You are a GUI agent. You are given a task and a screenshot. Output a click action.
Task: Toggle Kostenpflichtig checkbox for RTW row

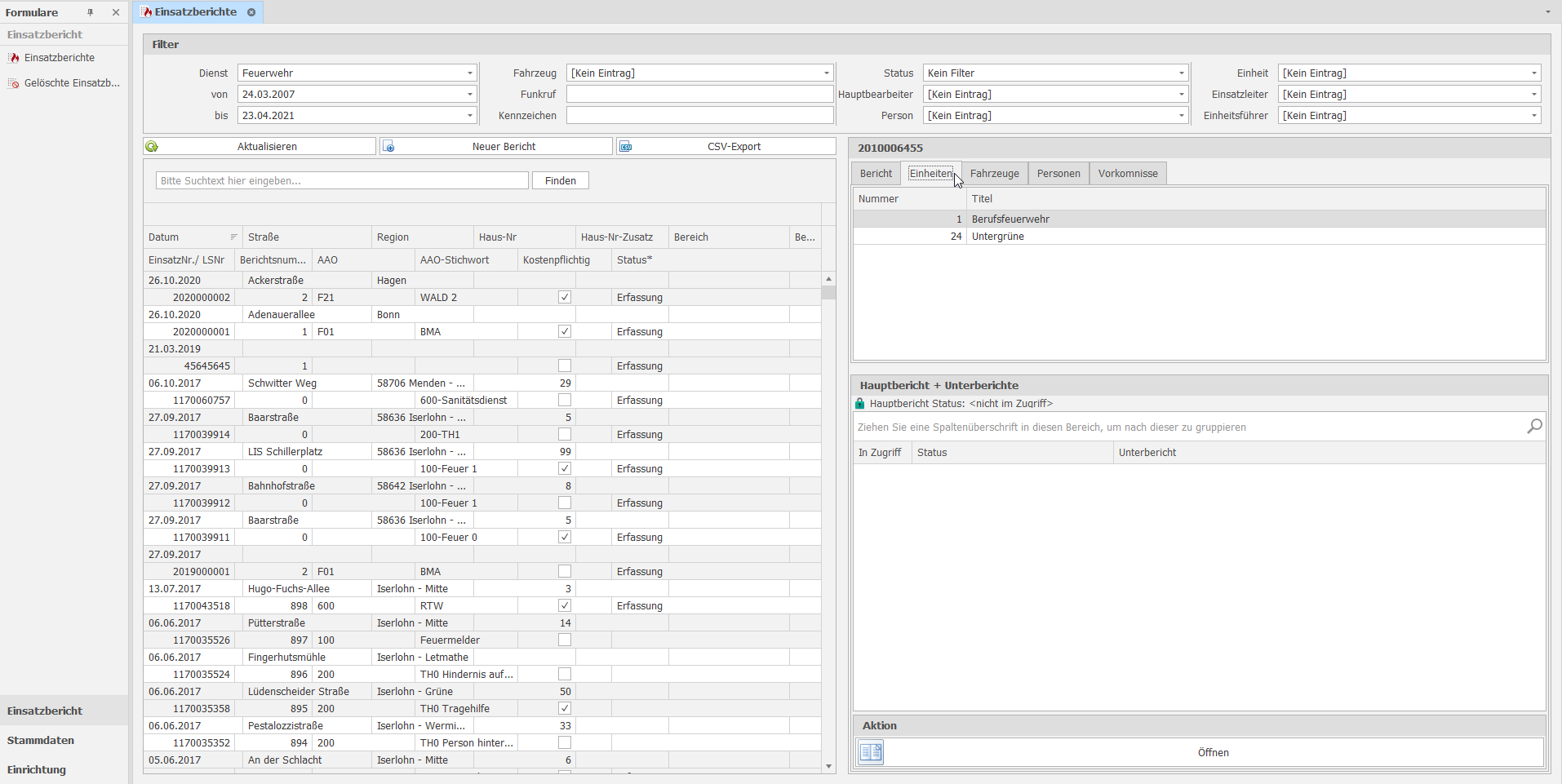[564, 606]
